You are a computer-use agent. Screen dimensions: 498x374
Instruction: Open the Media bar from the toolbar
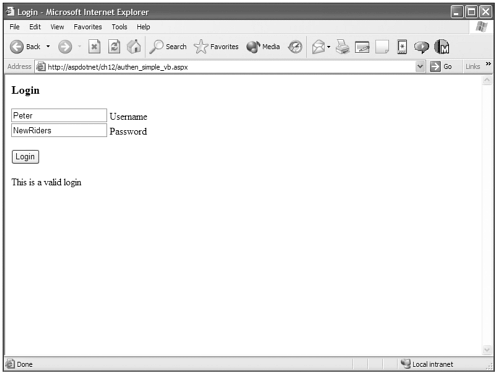[x=263, y=47]
